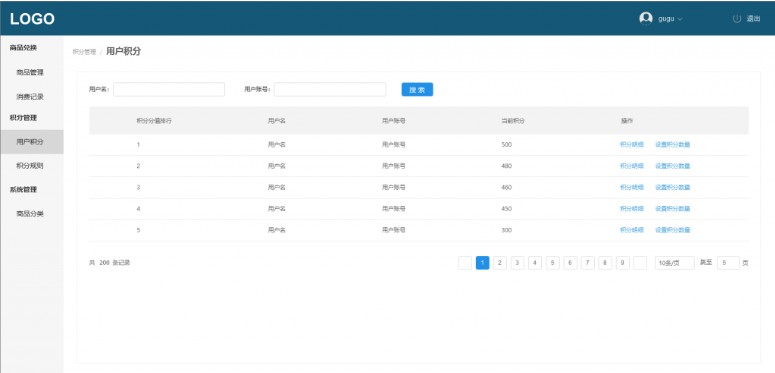Open 商品分类 in the sidebar

coord(30,214)
